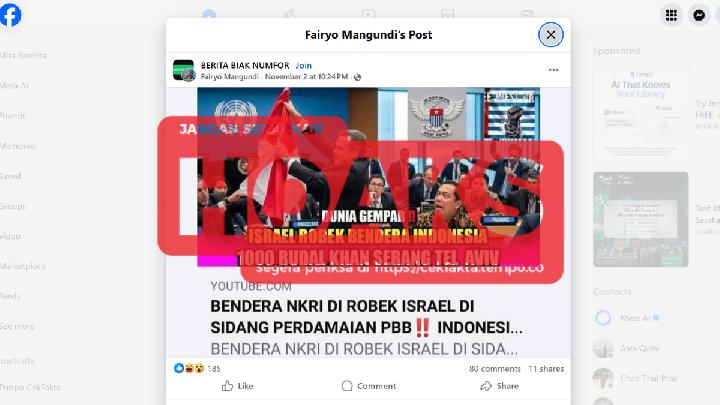
Task: Share the post
Action: tap(500, 386)
